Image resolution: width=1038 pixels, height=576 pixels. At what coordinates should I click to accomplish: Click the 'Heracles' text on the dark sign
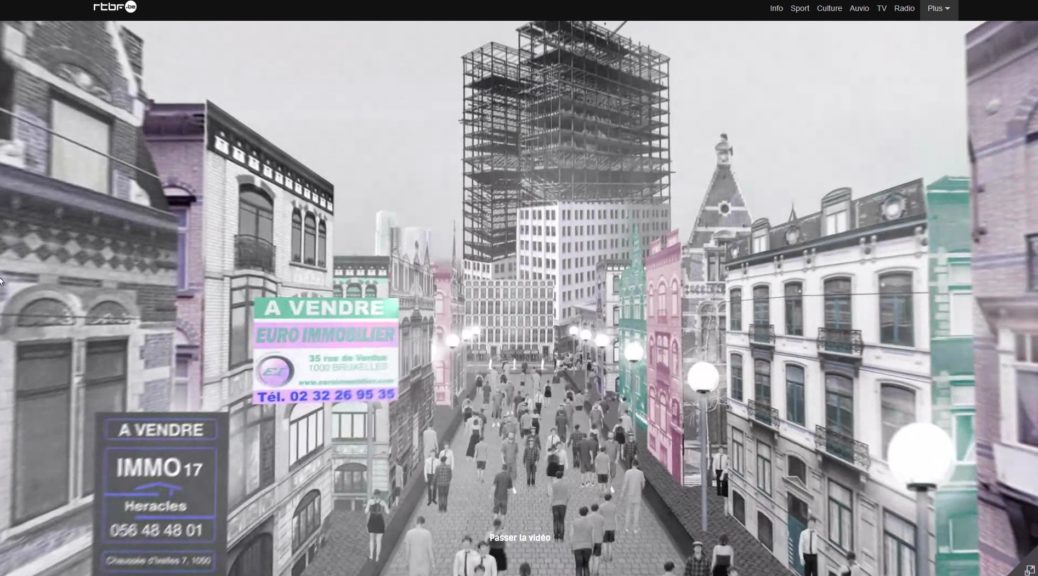[156, 506]
